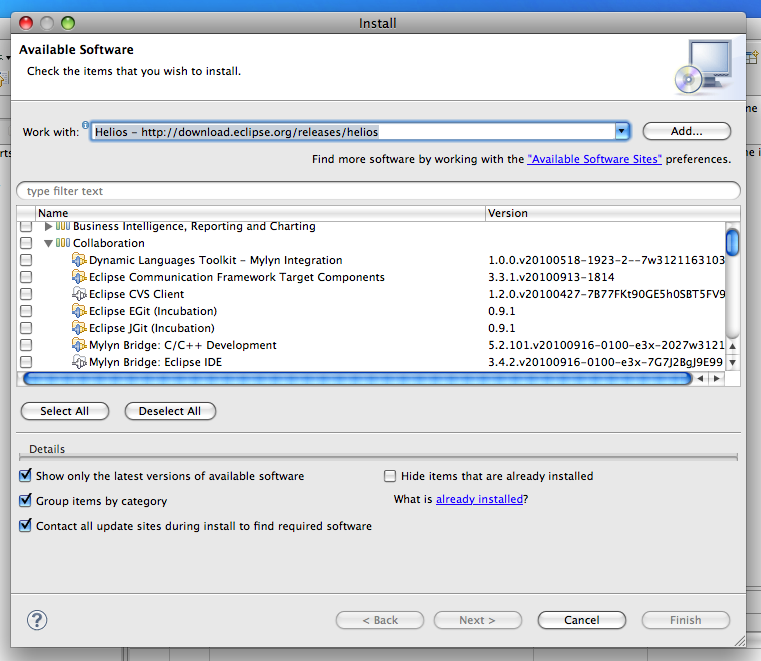This screenshot has width=761, height=661.
Task: Uncheck Group items by category
Action: pyautogui.click(x=26, y=501)
